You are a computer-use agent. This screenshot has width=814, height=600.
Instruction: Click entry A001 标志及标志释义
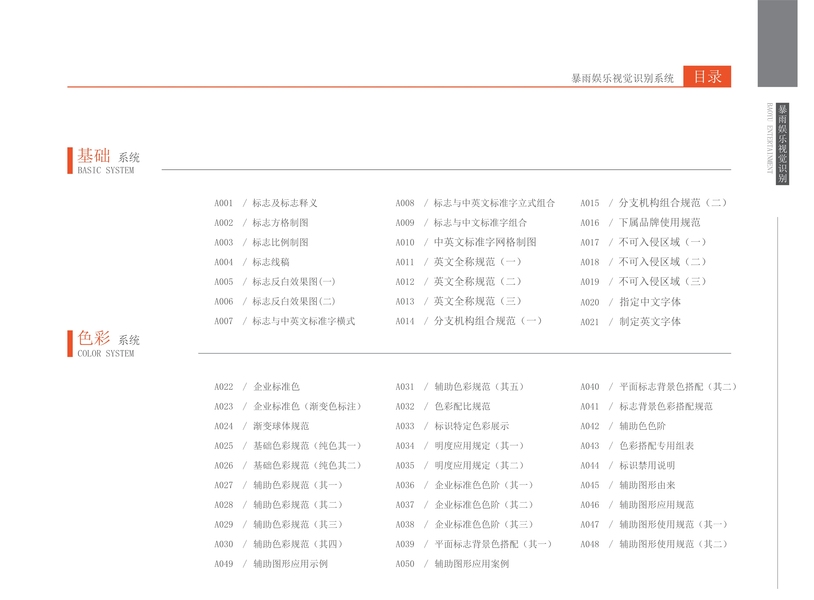point(266,203)
